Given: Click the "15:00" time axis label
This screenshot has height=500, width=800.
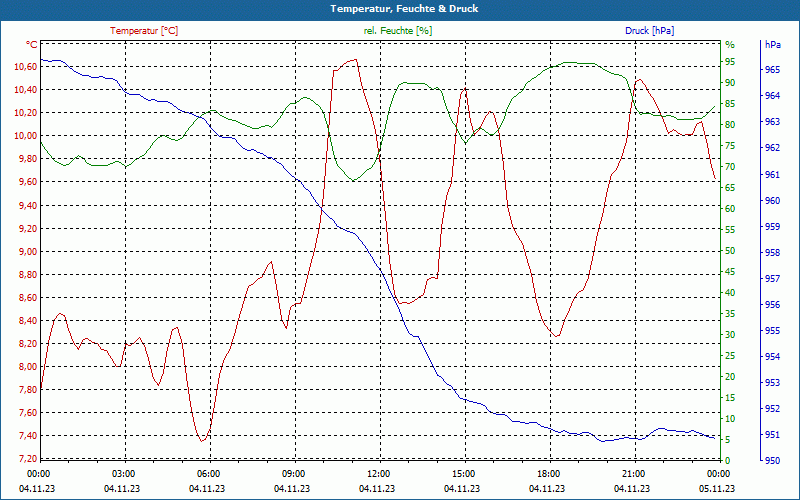Looking at the screenshot, I should [463, 474].
